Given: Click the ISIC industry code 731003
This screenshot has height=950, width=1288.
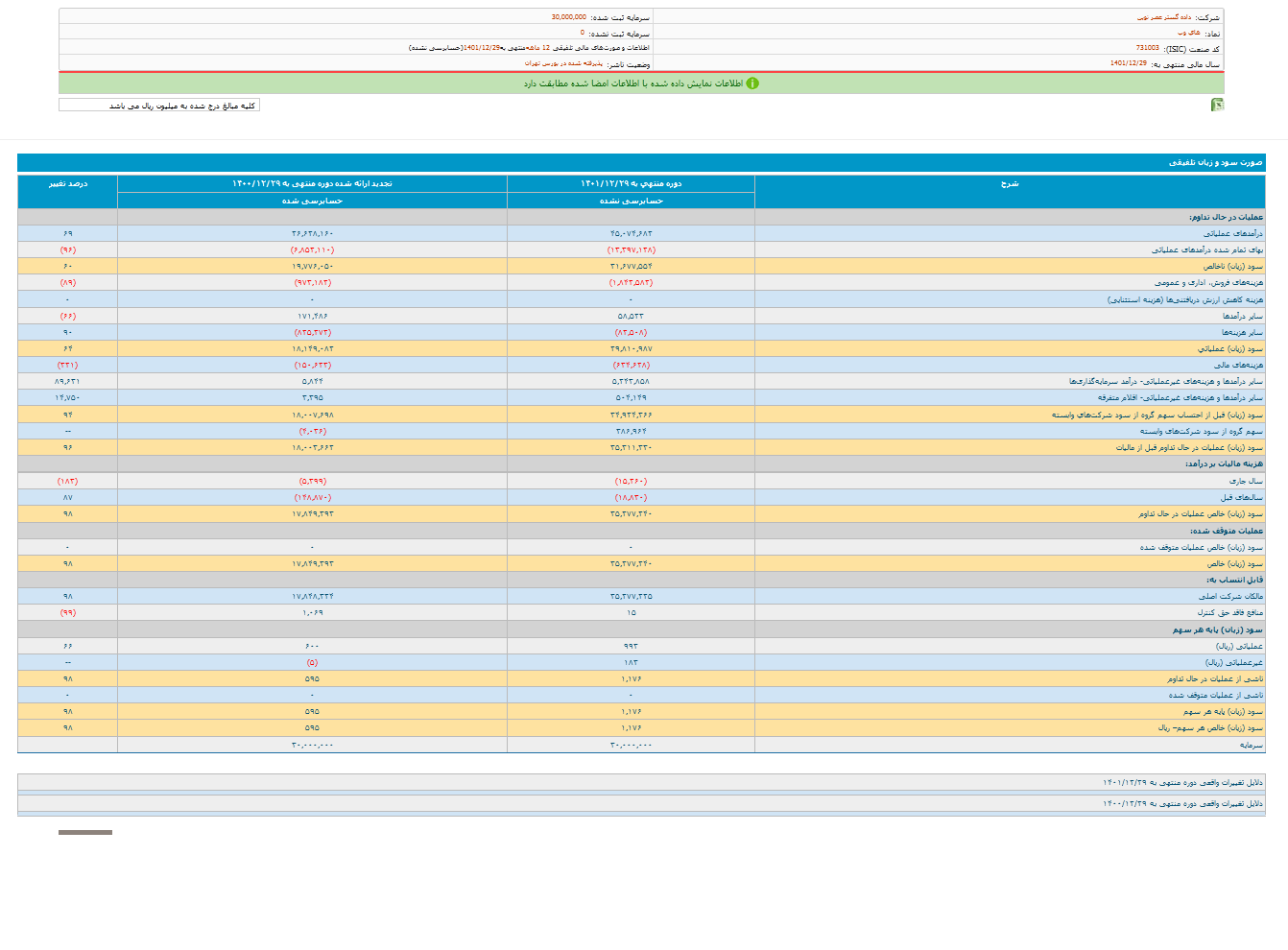Looking at the screenshot, I should pos(1147,48).
